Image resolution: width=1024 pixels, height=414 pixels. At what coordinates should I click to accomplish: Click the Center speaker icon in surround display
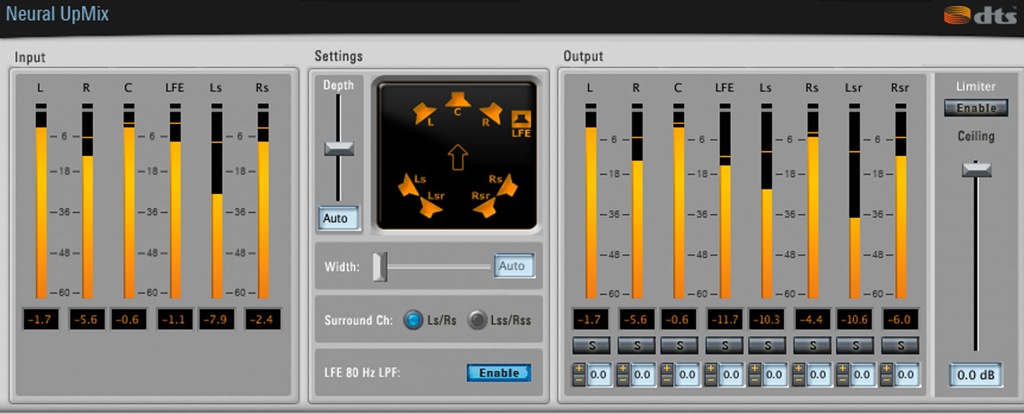tap(458, 100)
